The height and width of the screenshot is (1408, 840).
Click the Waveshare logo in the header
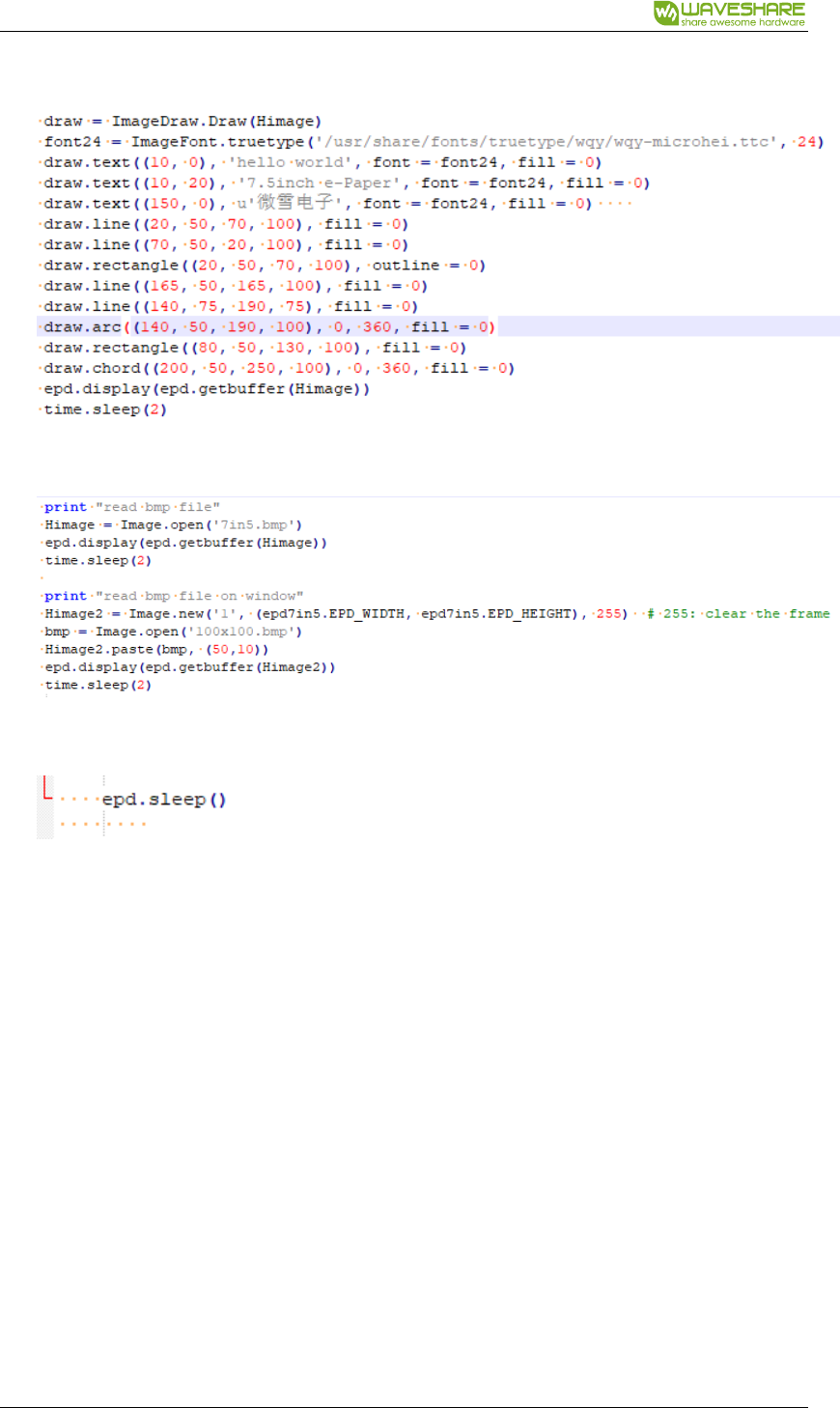click(x=729, y=14)
